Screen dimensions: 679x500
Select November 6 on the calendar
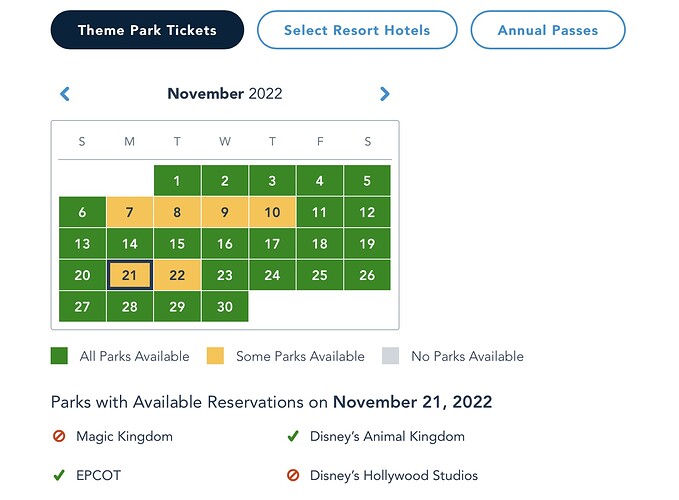click(x=82, y=212)
